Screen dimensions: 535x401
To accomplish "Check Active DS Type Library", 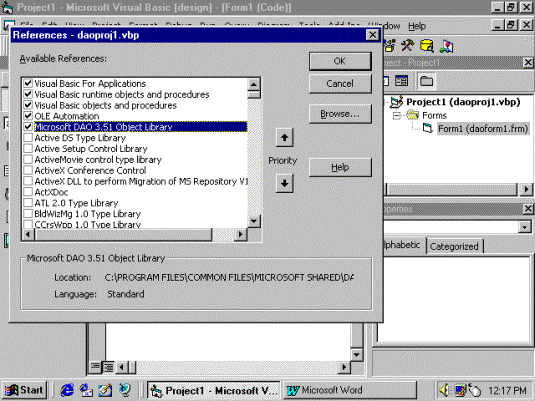I will pos(28,138).
